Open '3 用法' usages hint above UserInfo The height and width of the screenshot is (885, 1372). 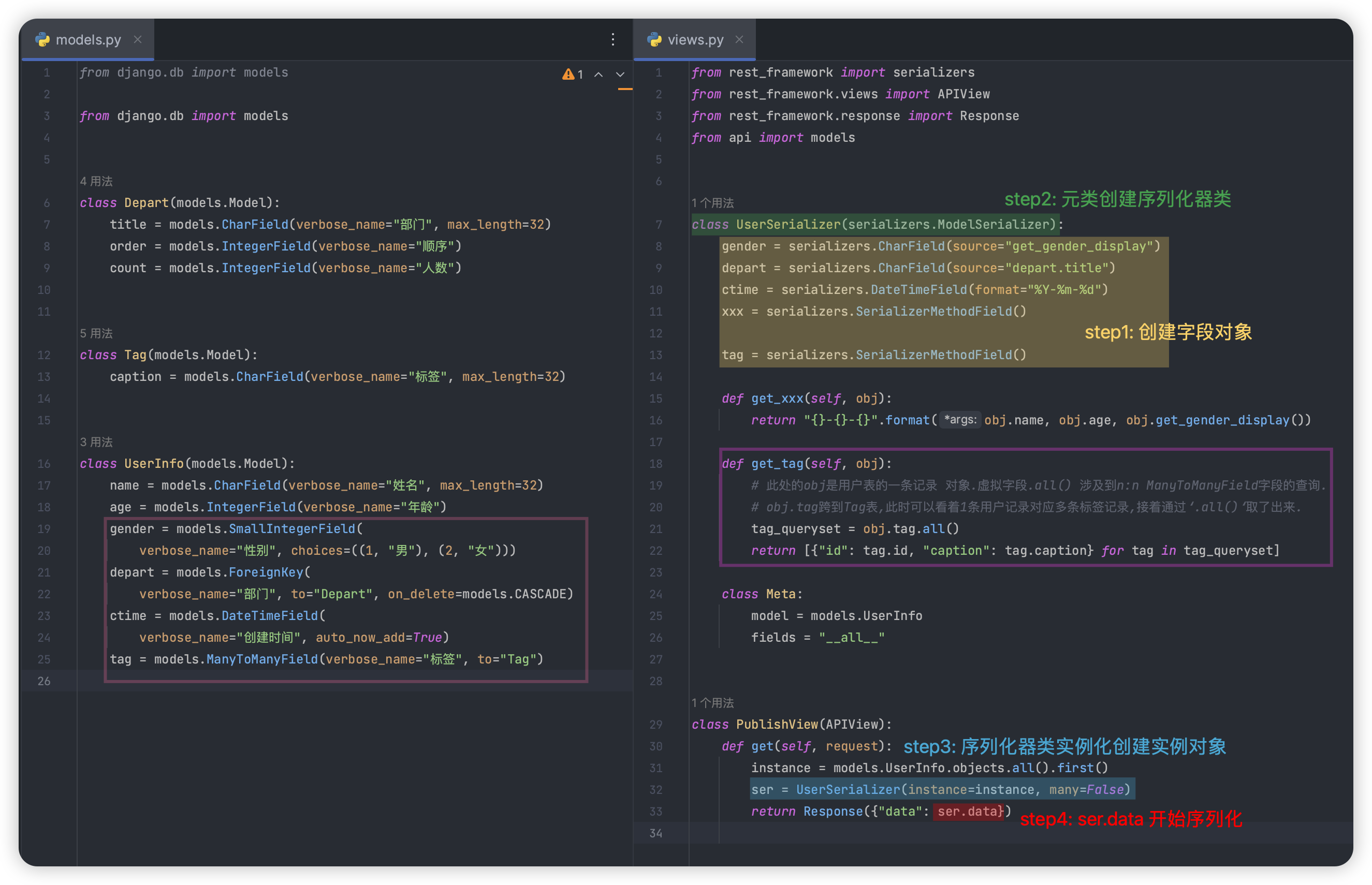point(96,442)
